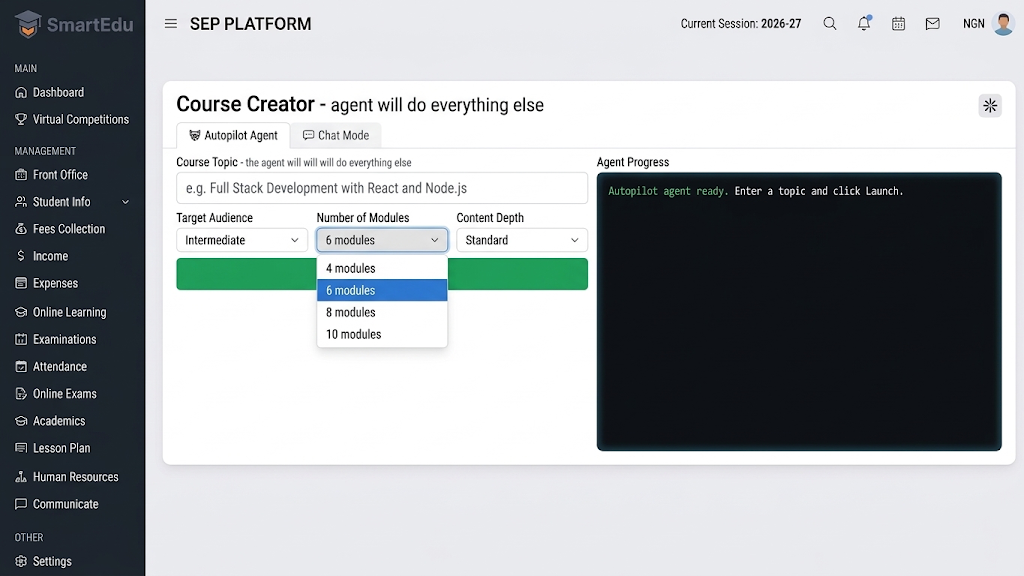The height and width of the screenshot is (576, 1024).
Task: Click the user avatar picture
Action: pyautogui.click(x=1003, y=24)
